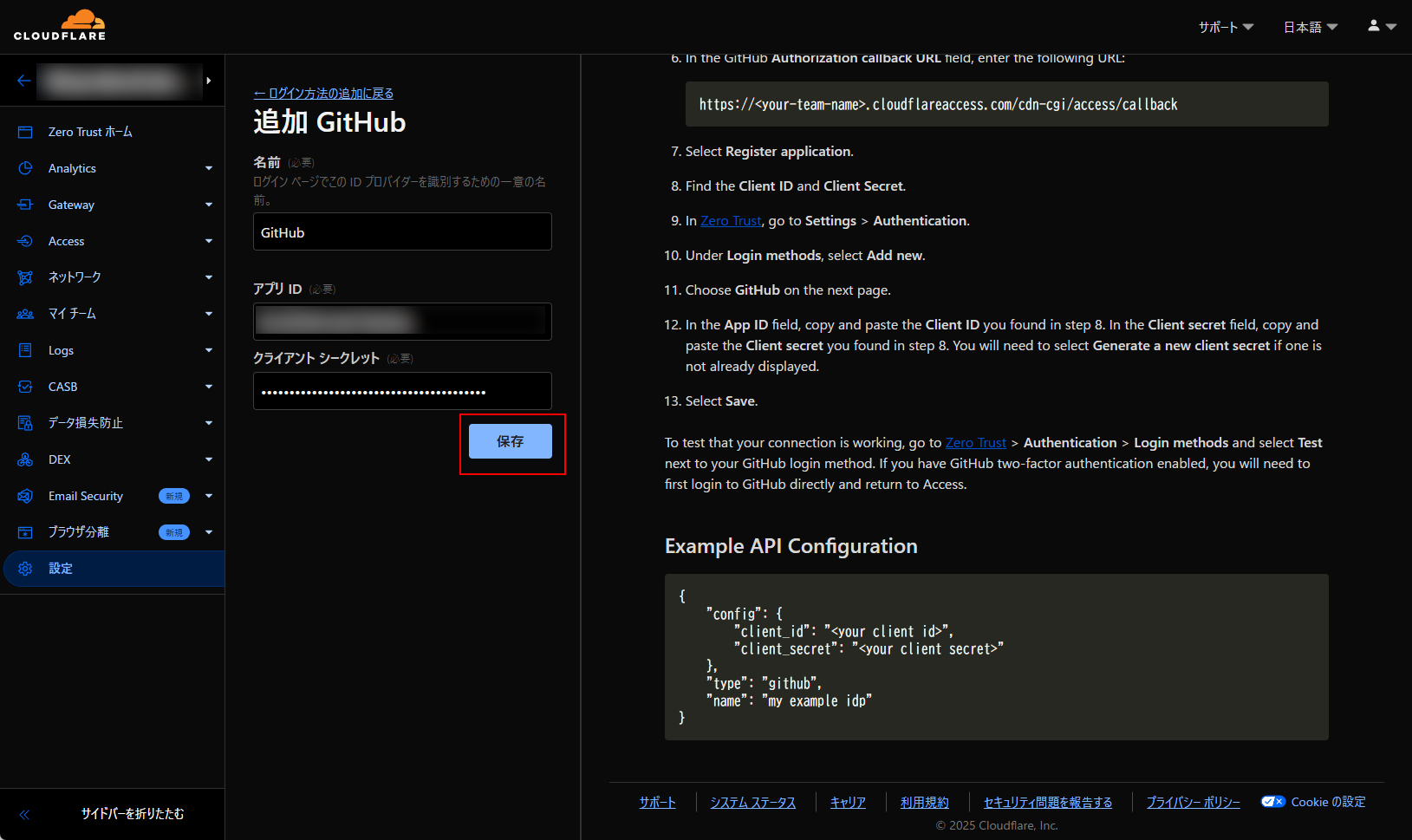Click the ネットワーク network icon

click(x=25, y=277)
